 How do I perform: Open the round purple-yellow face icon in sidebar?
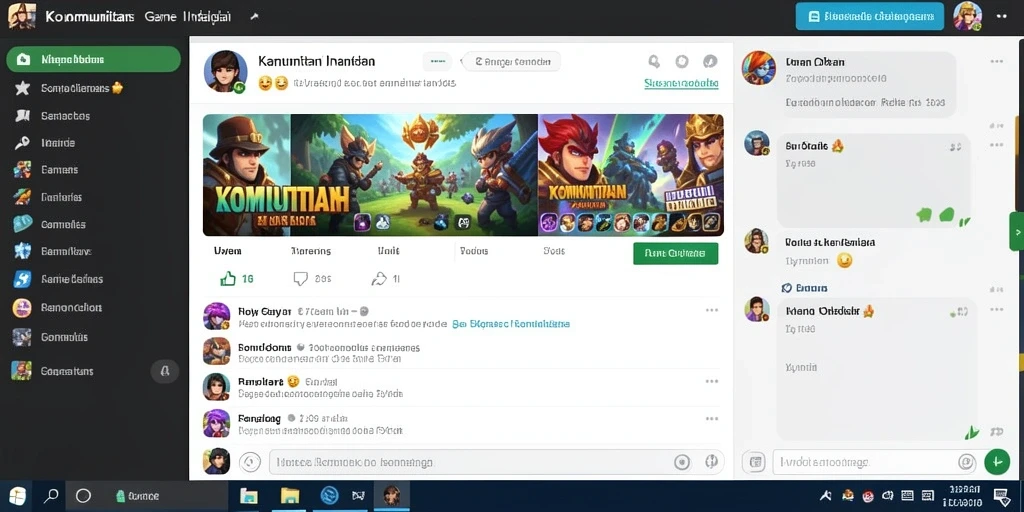(x=22, y=308)
